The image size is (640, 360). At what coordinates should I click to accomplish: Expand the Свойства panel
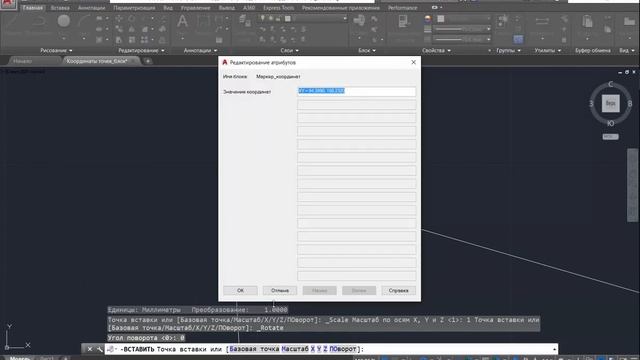point(436,50)
